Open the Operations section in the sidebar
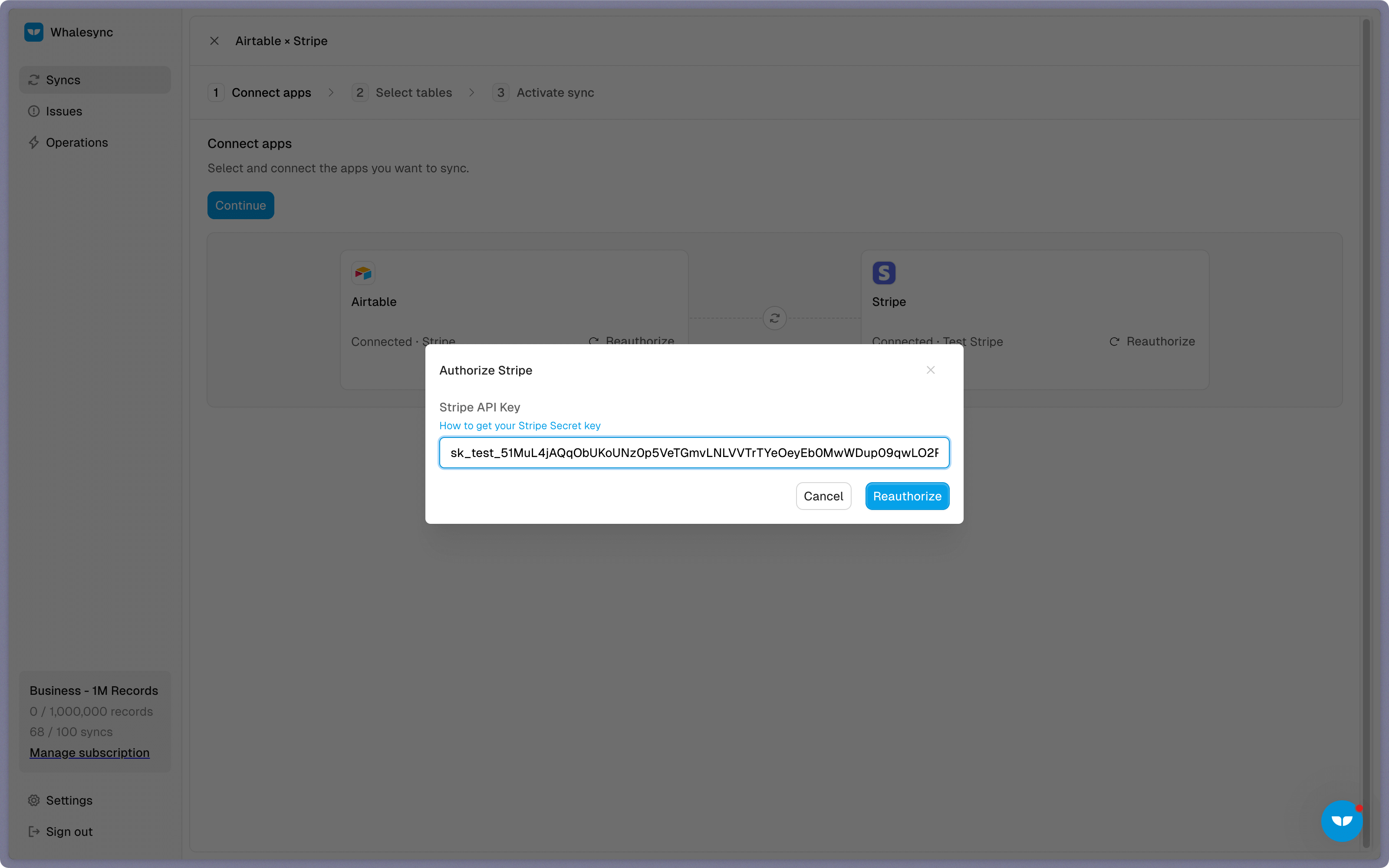 tap(95, 142)
